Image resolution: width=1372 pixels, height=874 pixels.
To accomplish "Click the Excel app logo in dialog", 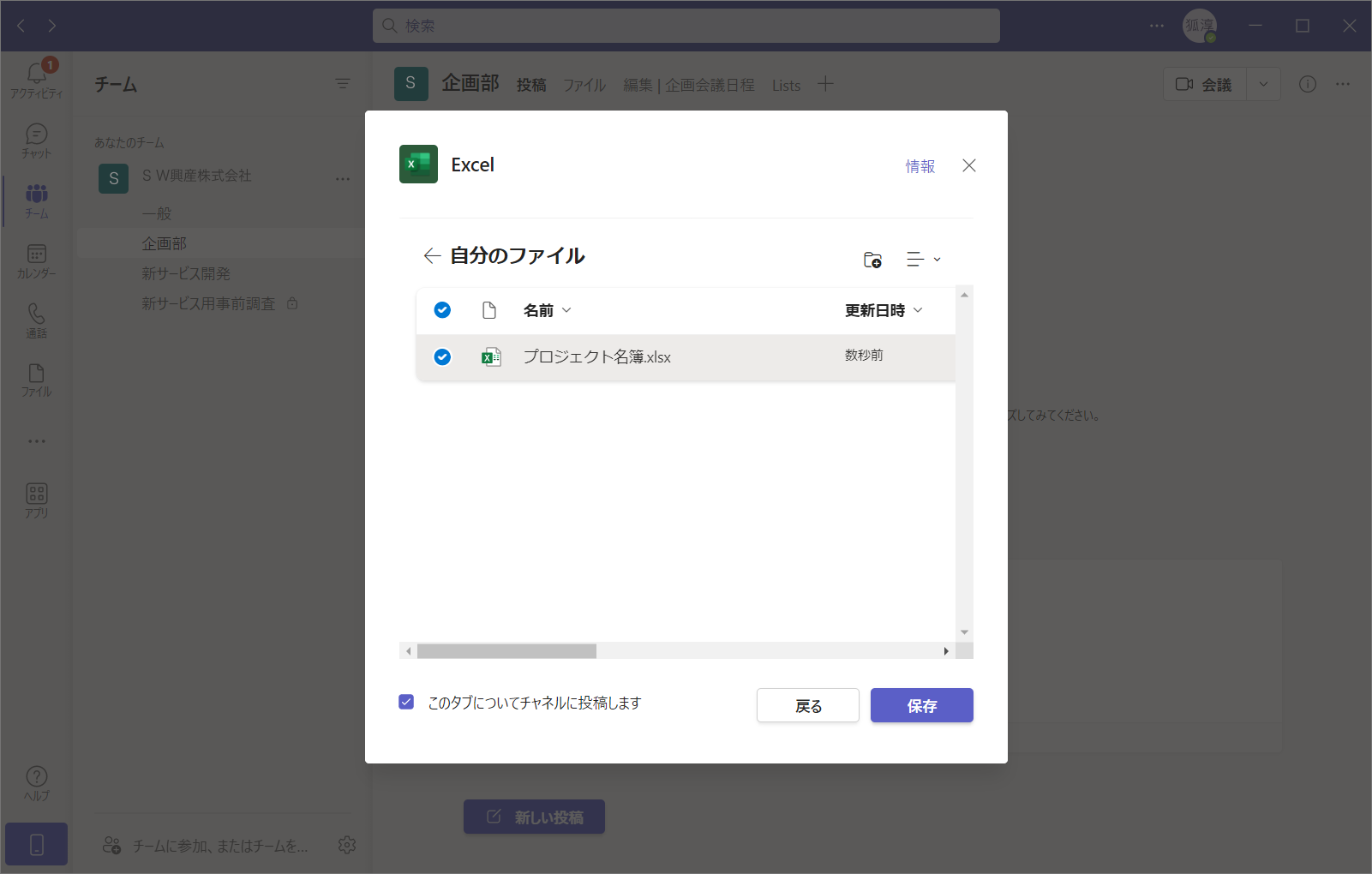I will [418, 165].
